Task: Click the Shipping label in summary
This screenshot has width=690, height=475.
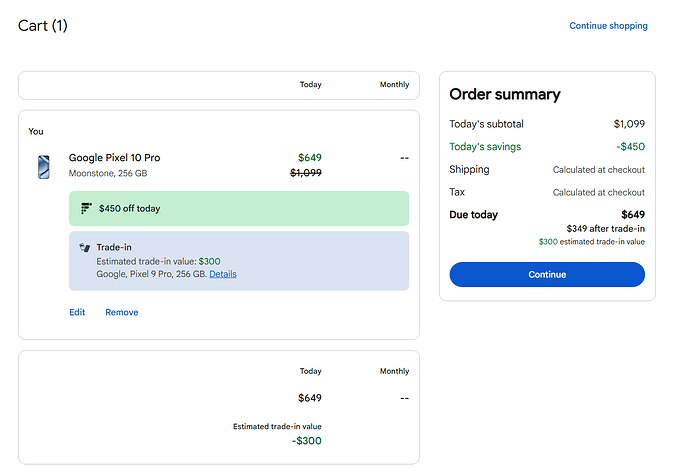Action: (x=469, y=169)
